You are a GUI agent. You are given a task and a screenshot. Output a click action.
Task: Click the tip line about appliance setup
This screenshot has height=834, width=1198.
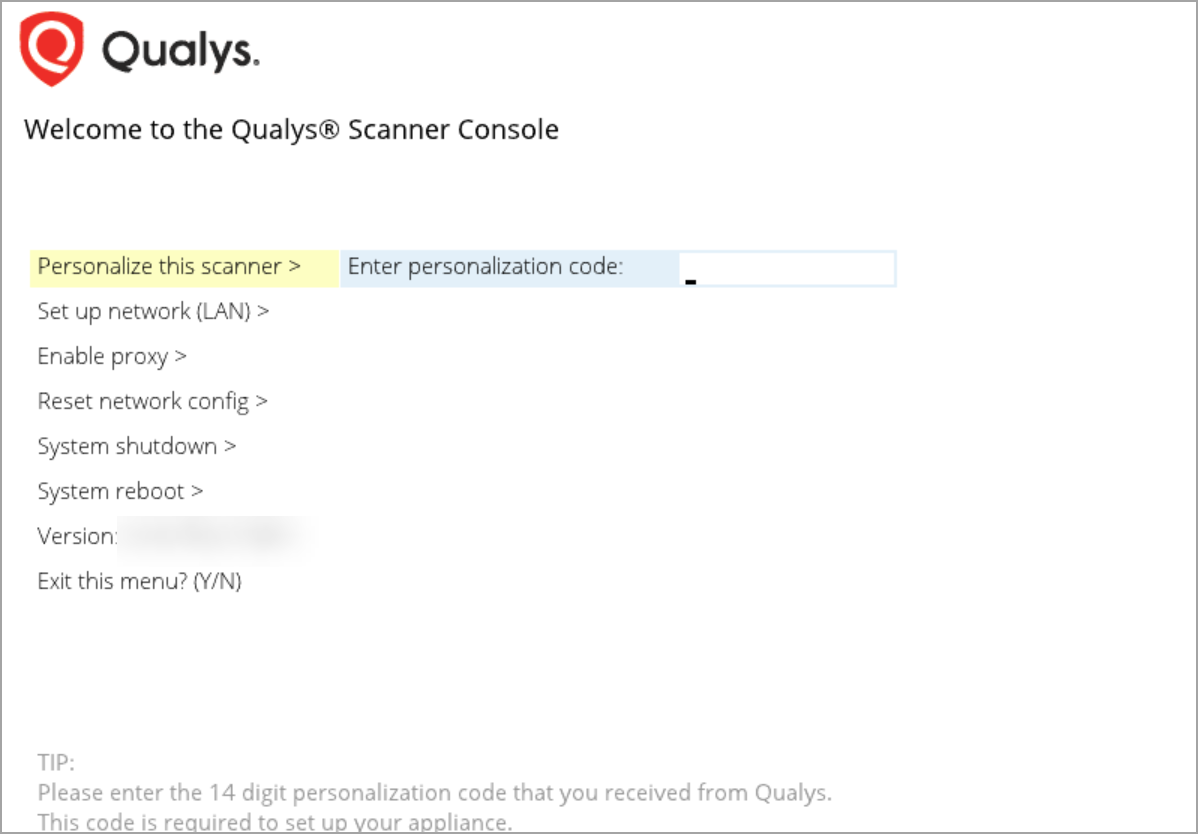[x=275, y=823]
